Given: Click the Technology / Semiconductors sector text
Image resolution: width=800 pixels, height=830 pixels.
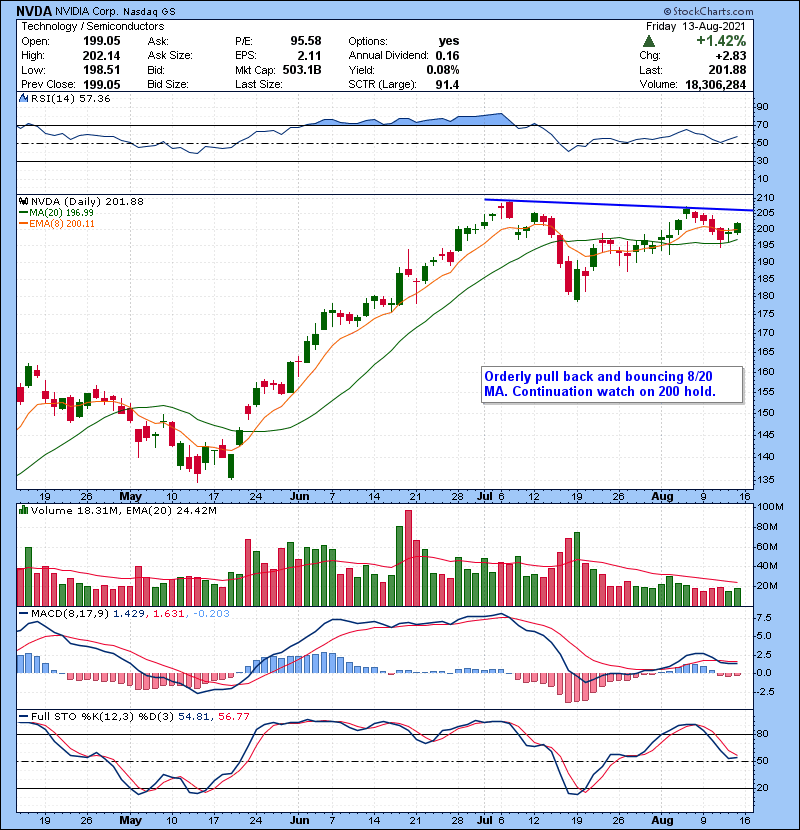Looking at the screenshot, I should click(93, 26).
